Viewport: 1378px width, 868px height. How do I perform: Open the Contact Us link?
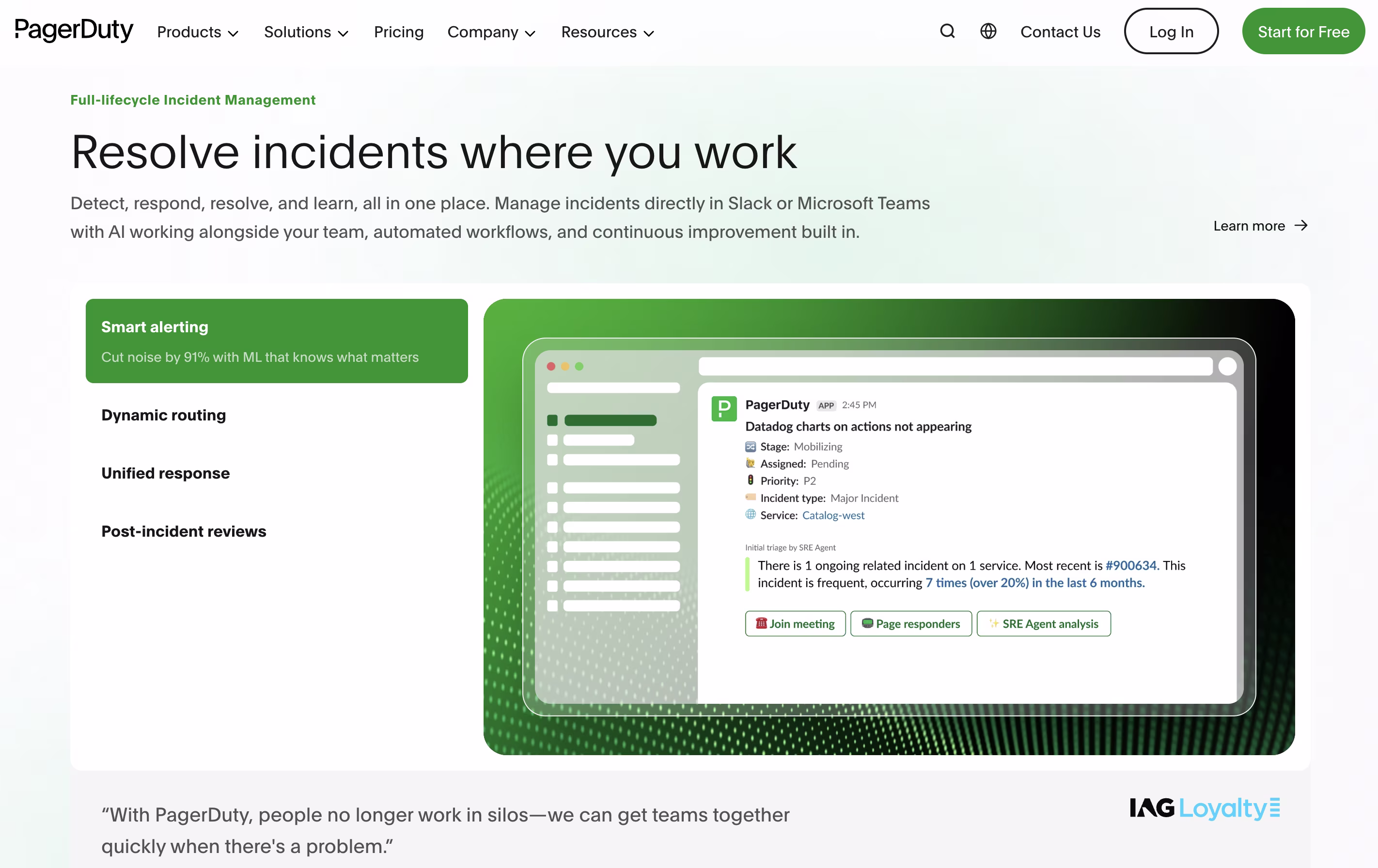[1060, 32]
